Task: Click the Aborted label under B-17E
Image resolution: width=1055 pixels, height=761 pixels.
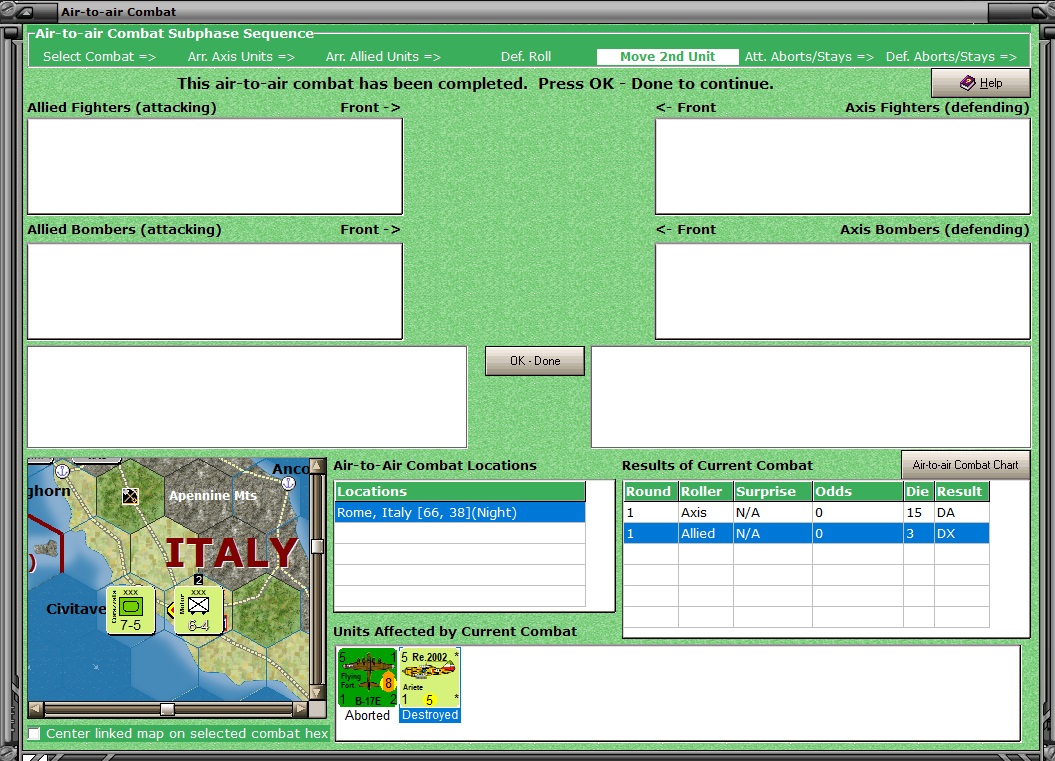Action: click(367, 715)
